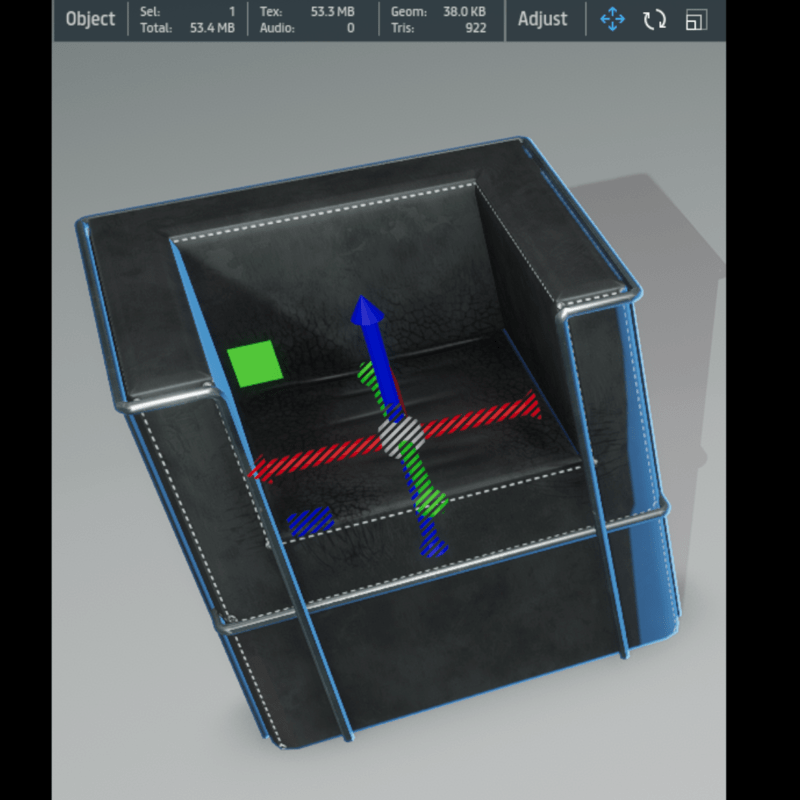
Task: Click the bottom end of blue hatched axis
Action: click(435, 543)
